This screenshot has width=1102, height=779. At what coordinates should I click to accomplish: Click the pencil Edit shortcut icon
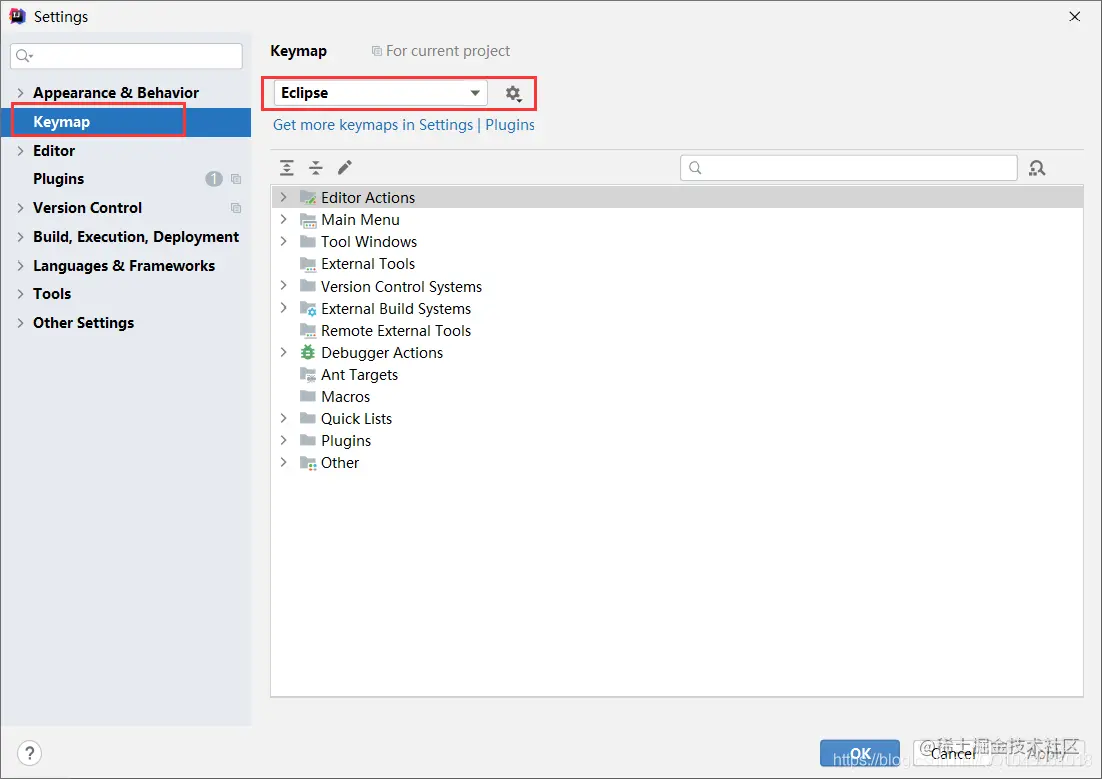point(344,167)
